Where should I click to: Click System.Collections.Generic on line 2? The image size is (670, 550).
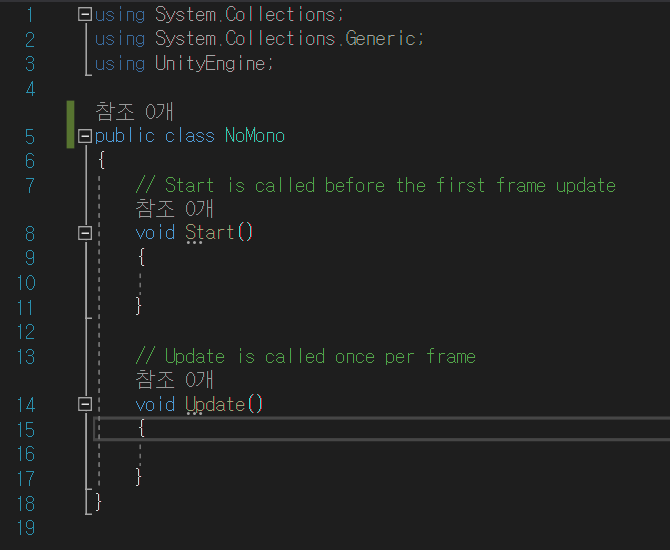(x=285, y=38)
